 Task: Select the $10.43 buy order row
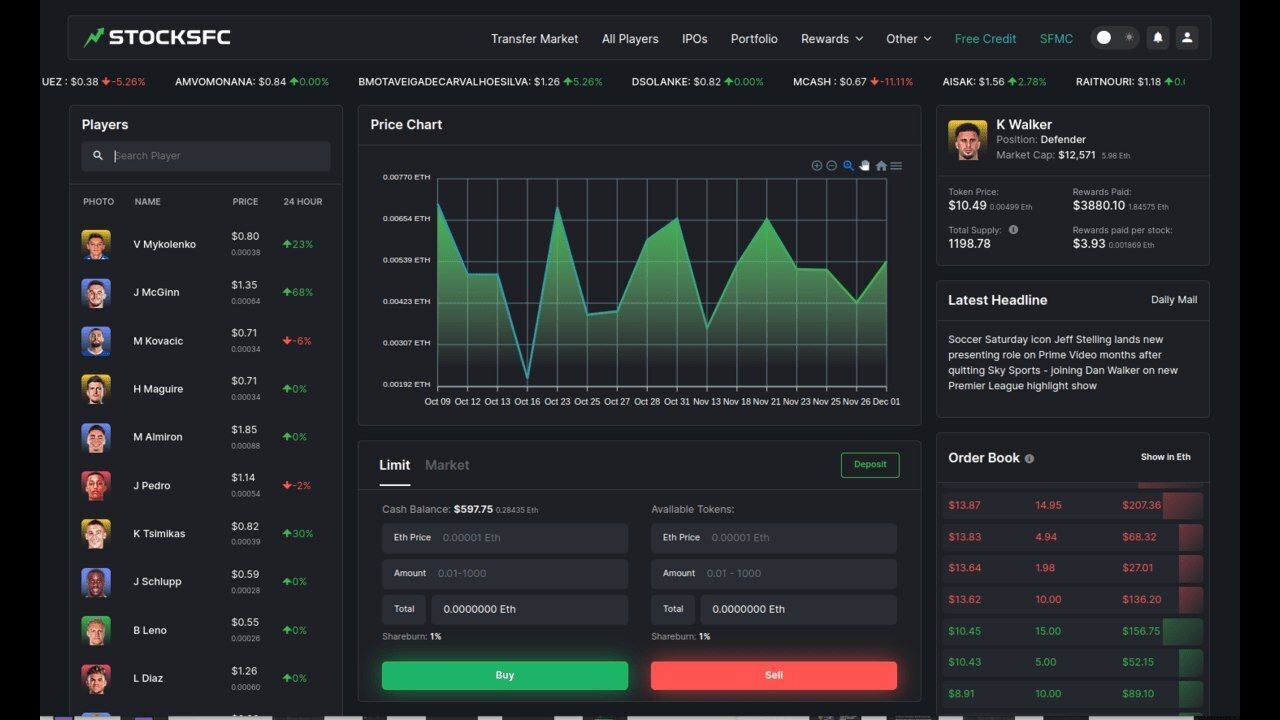pos(1073,662)
